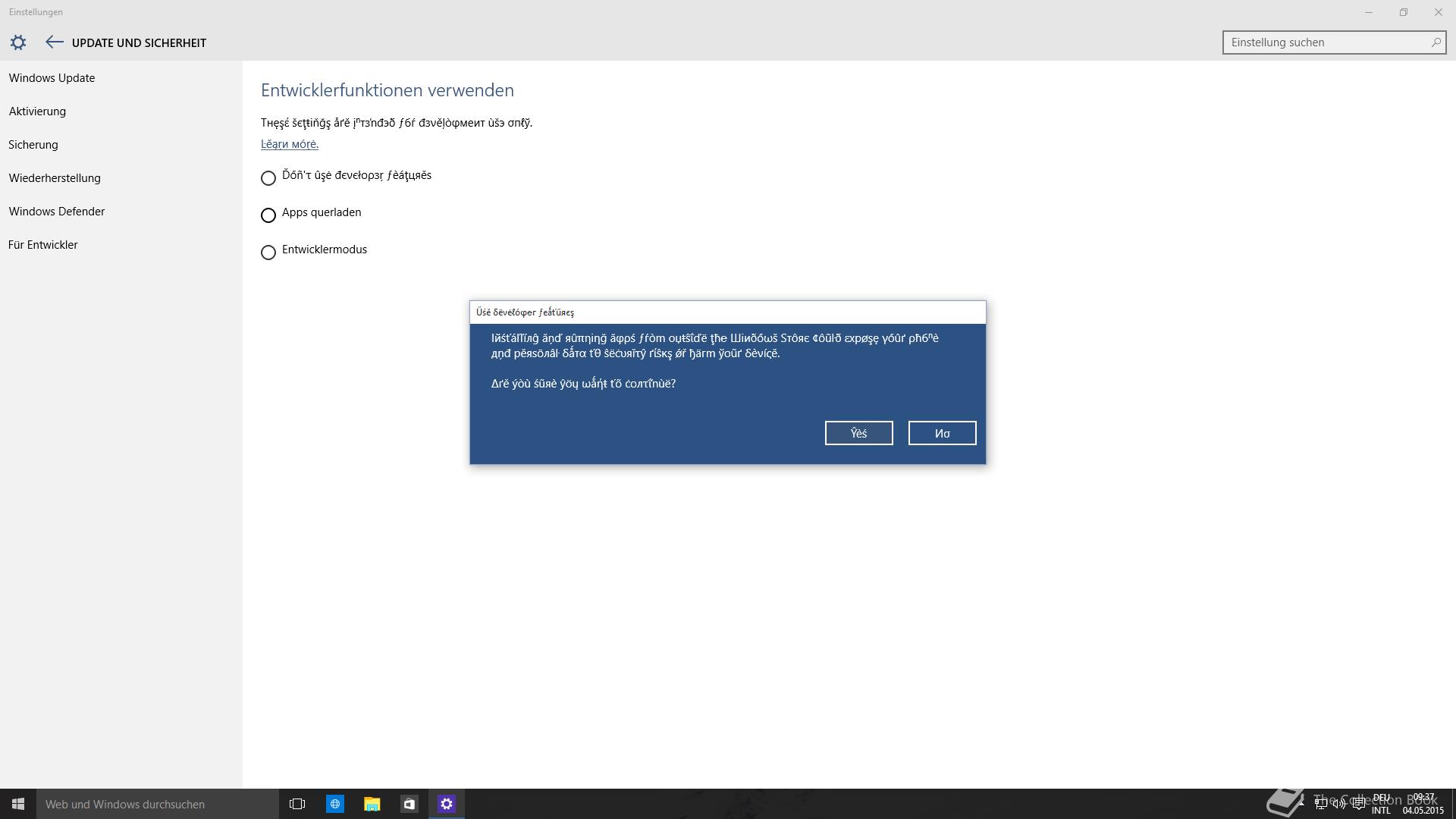Confirm the dialog with the Yes button
Screen dimensions: 1456x819
(x=858, y=433)
